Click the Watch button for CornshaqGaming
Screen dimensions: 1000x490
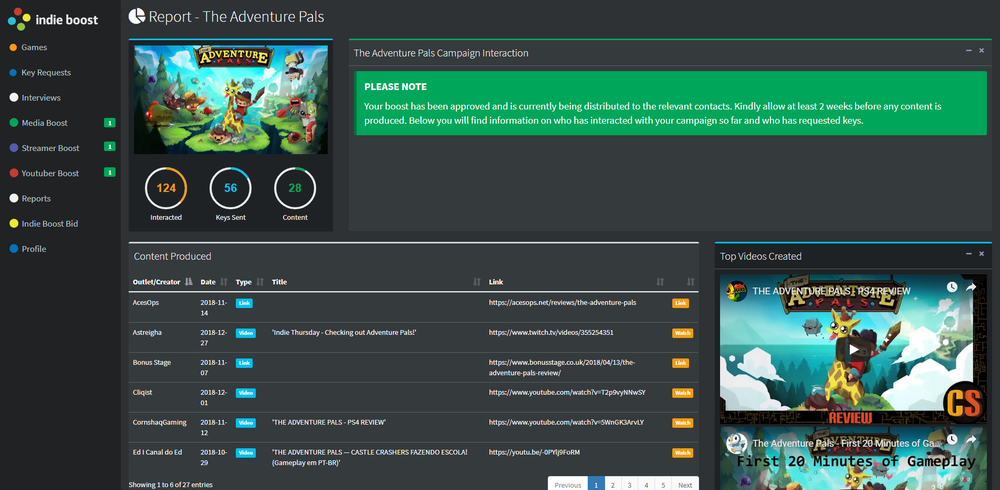(682, 423)
